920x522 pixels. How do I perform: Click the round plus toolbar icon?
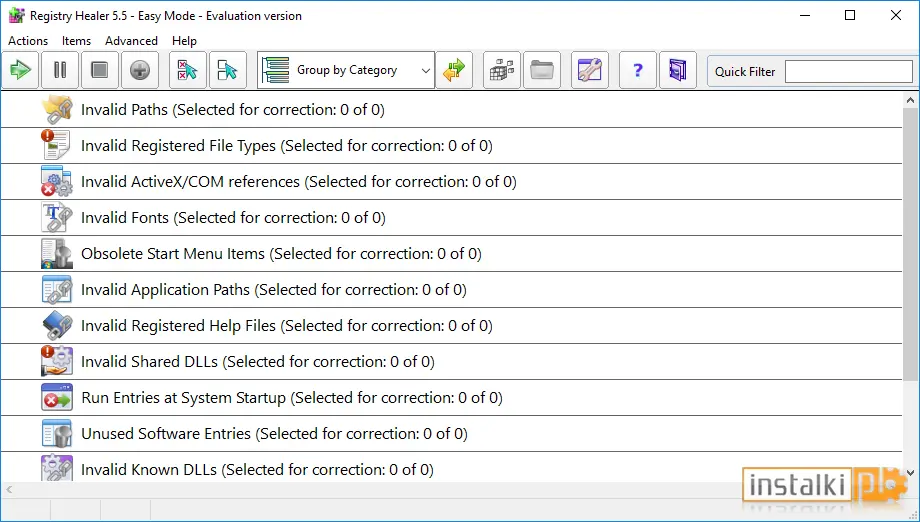coord(140,70)
